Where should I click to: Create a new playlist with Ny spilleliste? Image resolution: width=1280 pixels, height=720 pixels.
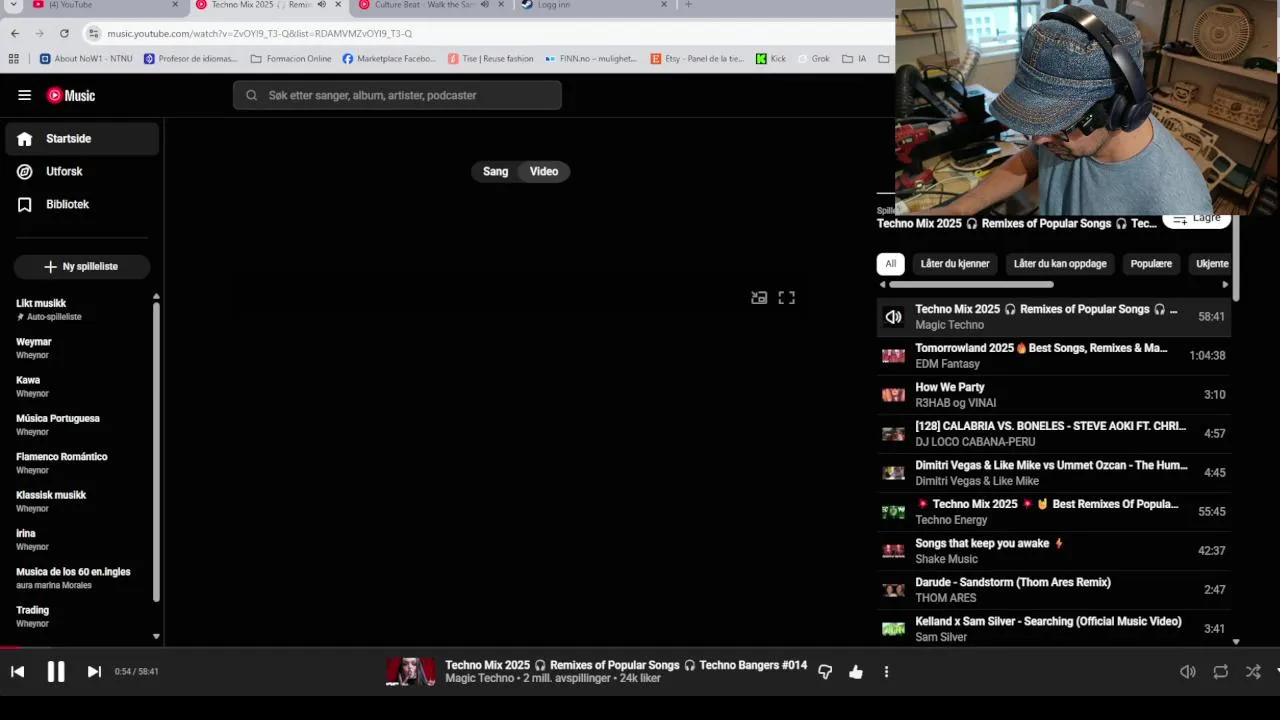[82, 267]
